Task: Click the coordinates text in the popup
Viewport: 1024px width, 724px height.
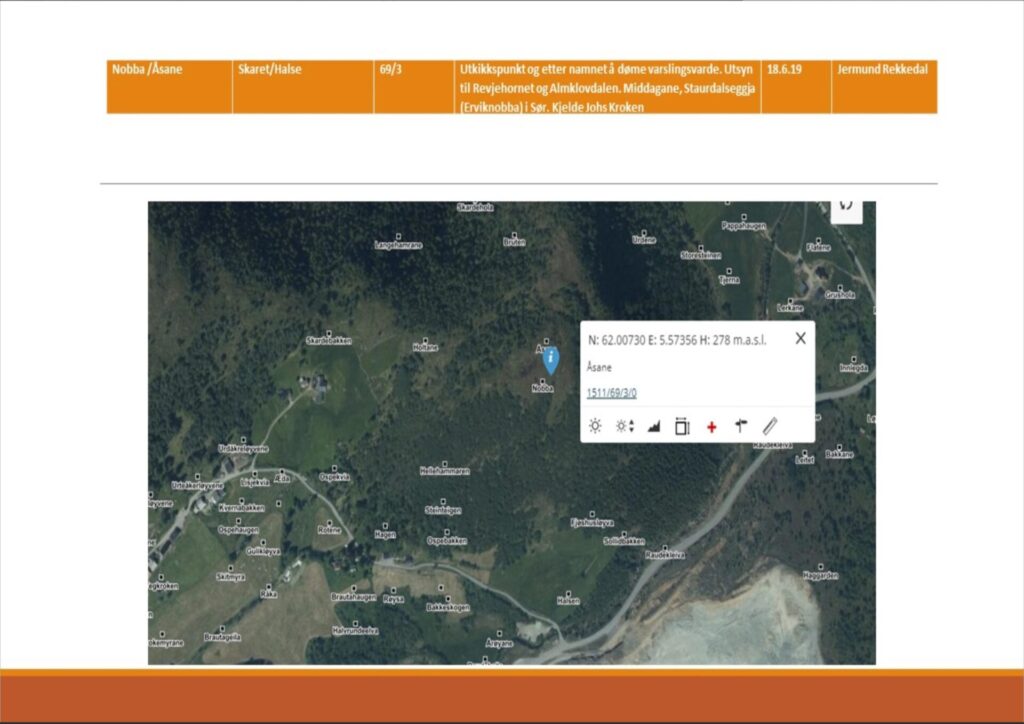Action: pyautogui.click(x=677, y=340)
